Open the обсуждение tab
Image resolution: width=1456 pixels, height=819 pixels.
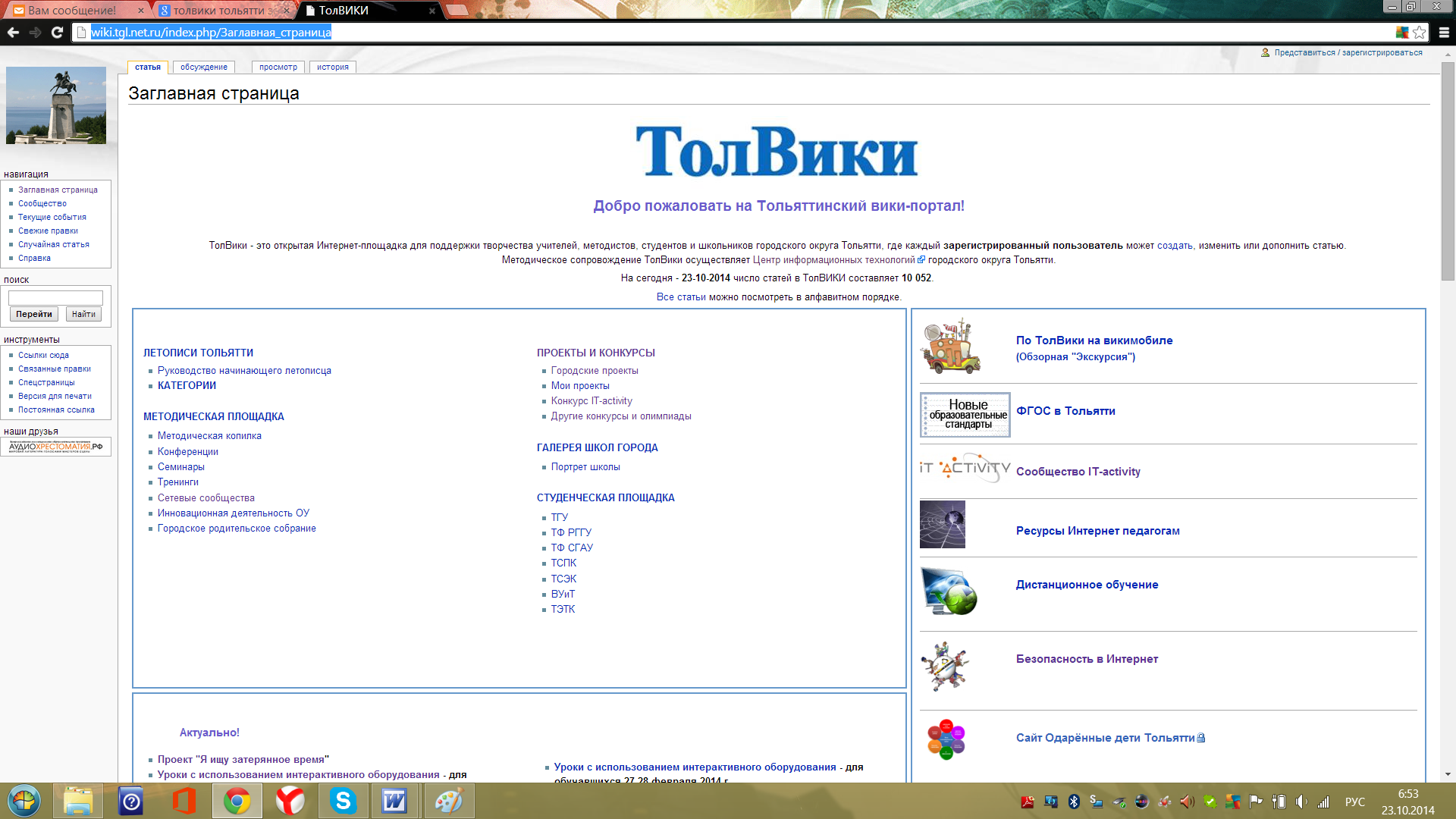203,67
